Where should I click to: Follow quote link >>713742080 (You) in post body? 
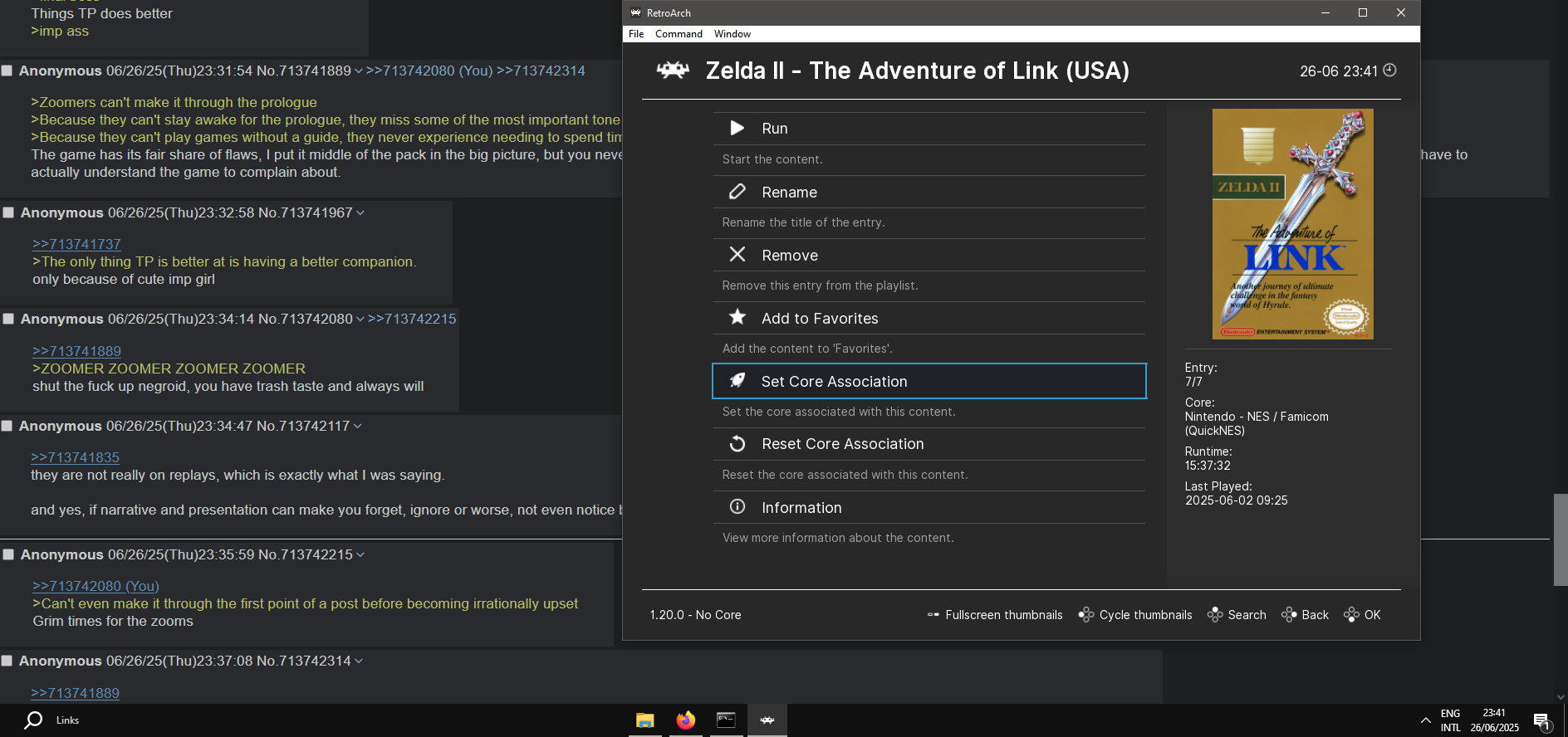click(x=96, y=586)
